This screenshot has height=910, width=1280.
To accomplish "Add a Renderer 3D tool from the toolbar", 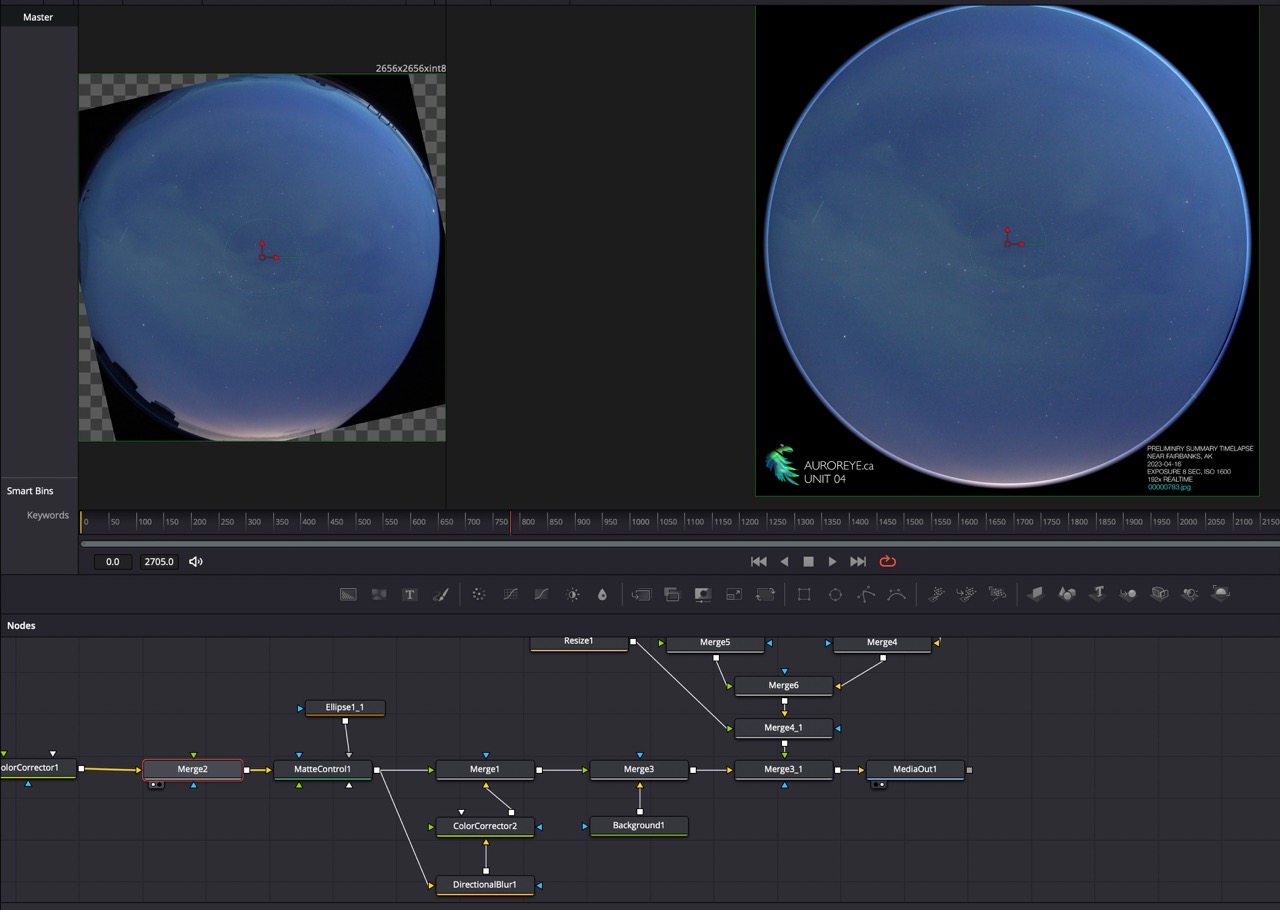I will point(1221,594).
